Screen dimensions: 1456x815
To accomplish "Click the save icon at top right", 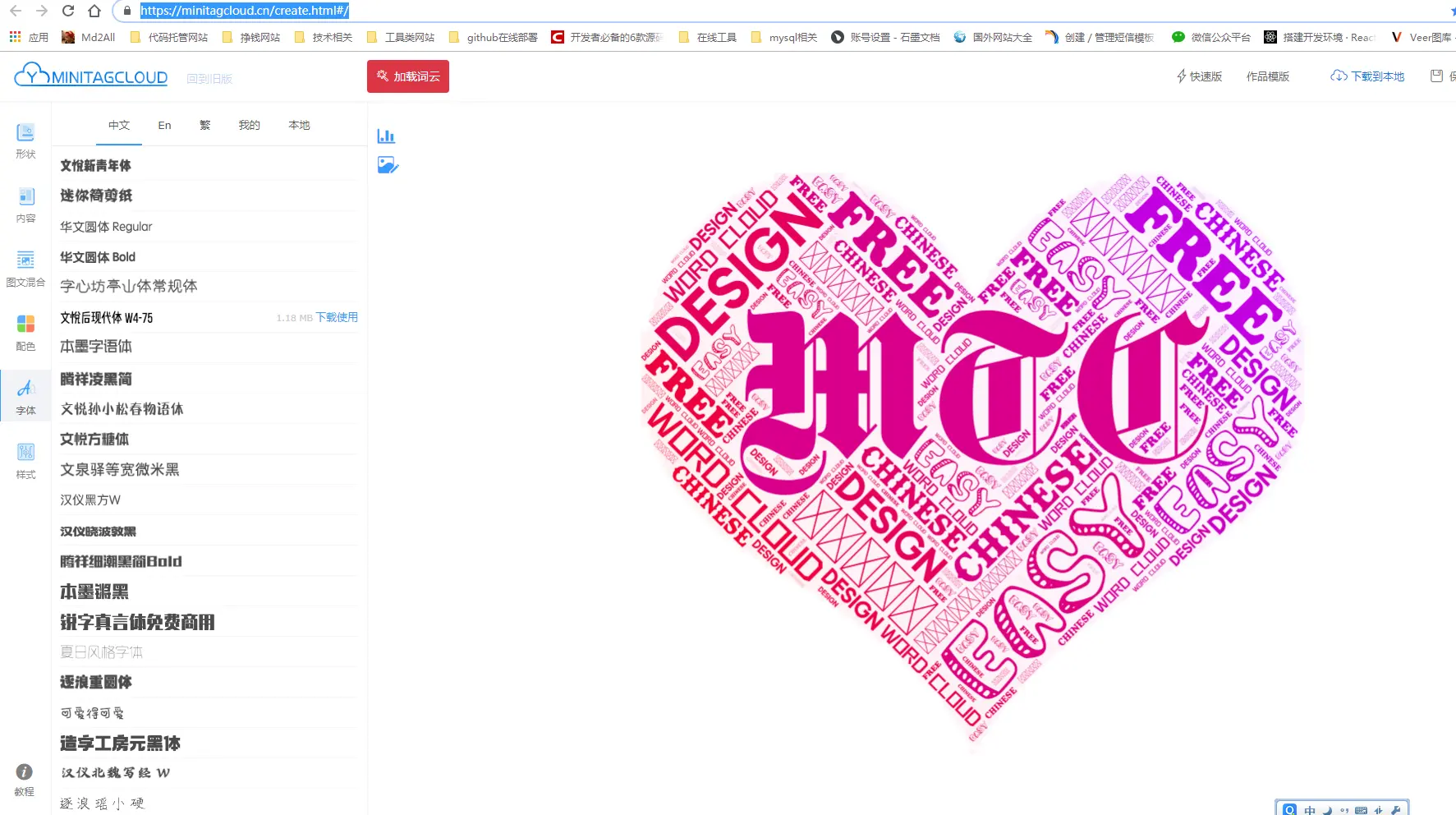I will coord(1436,76).
